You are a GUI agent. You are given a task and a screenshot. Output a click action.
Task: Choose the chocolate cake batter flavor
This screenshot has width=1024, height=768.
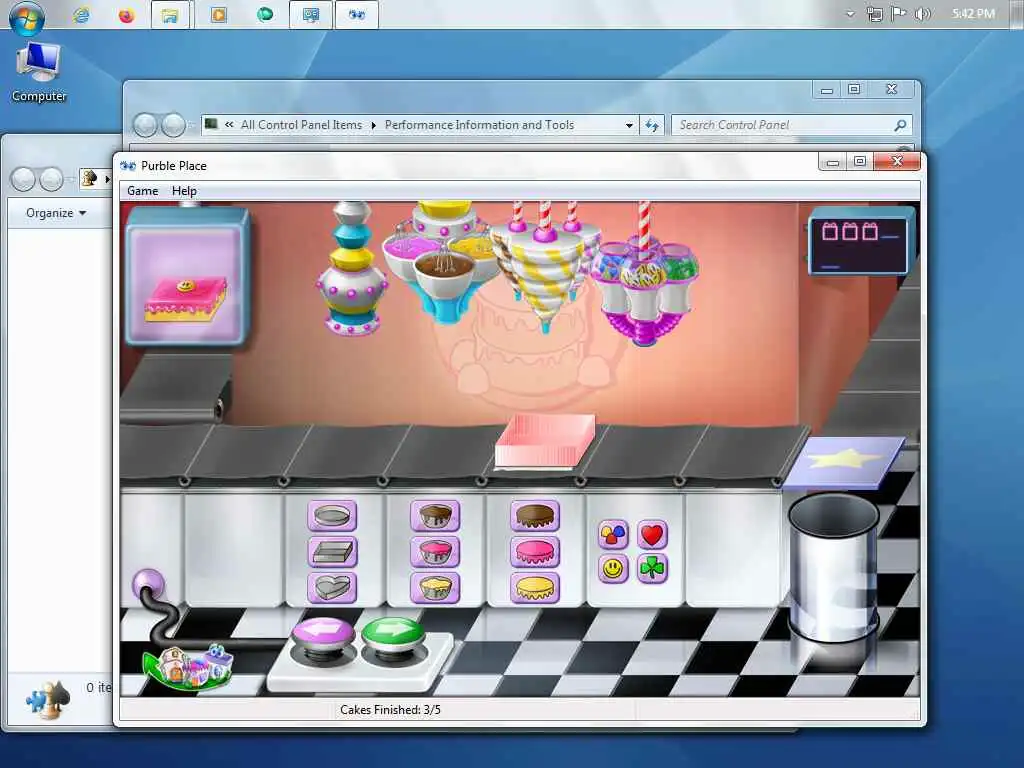[435, 516]
